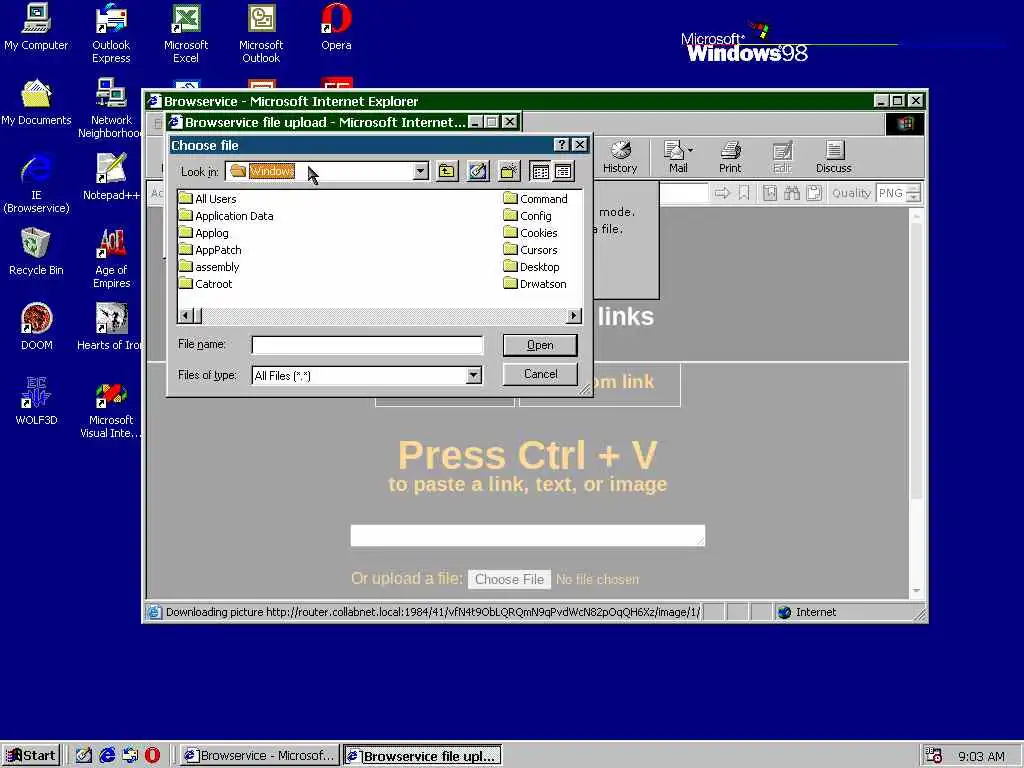The width and height of the screenshot is (1024, 768).
Task: Switch to Browservice - Microsof... taskbar button
Action: click(259, 756)
